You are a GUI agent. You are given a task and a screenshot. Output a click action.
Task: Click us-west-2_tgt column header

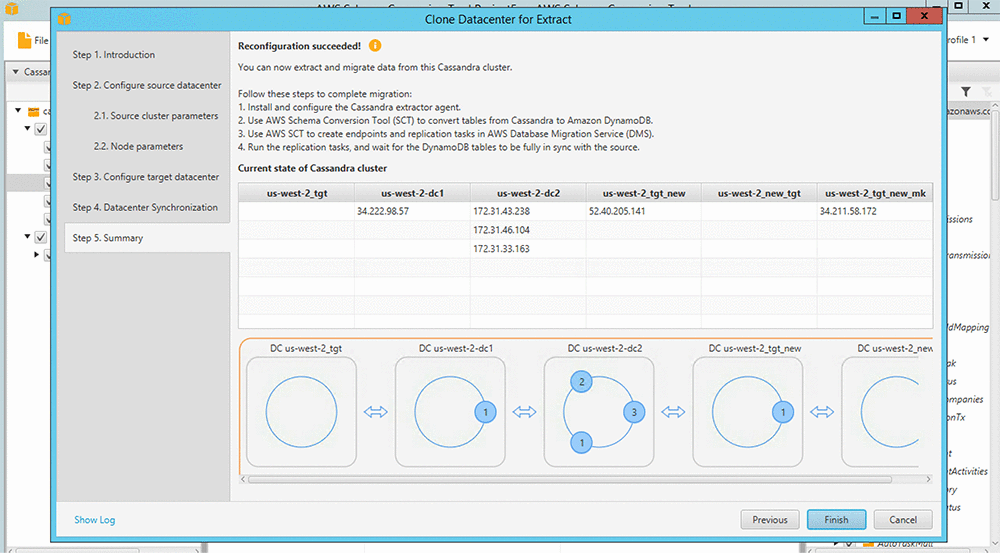tap(297, 193)
